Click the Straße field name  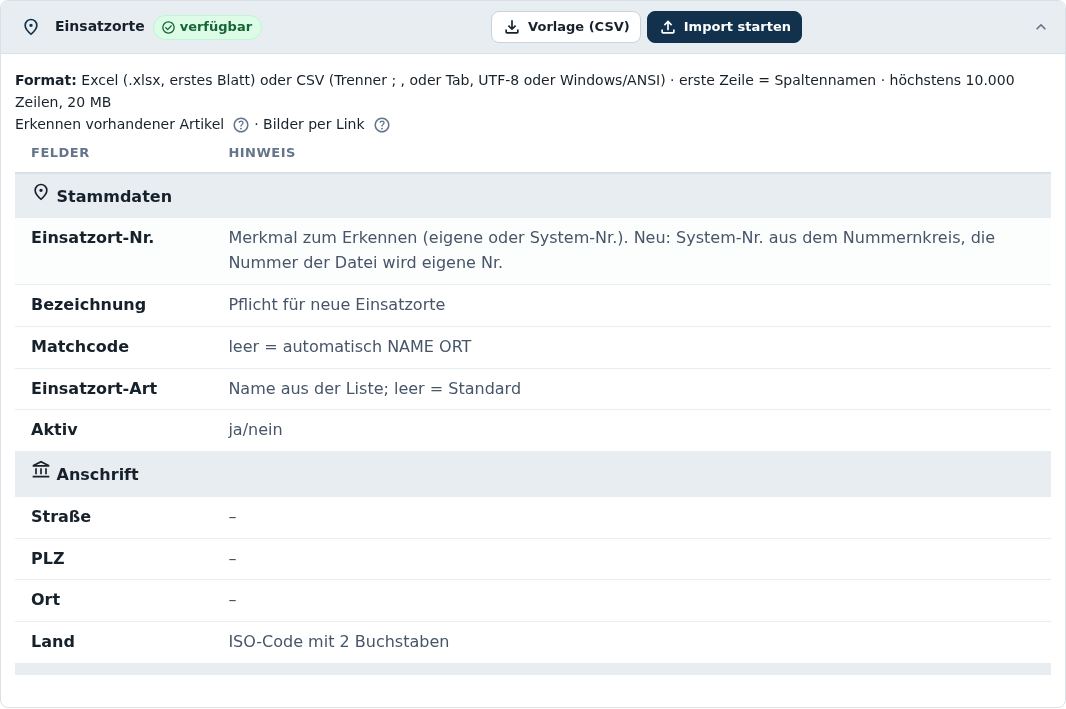point(61,517)
